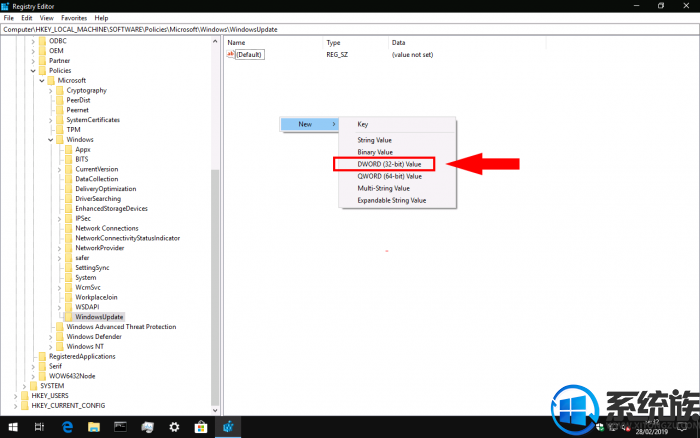Click the tree scrollbar up arrow

[215, 41]
